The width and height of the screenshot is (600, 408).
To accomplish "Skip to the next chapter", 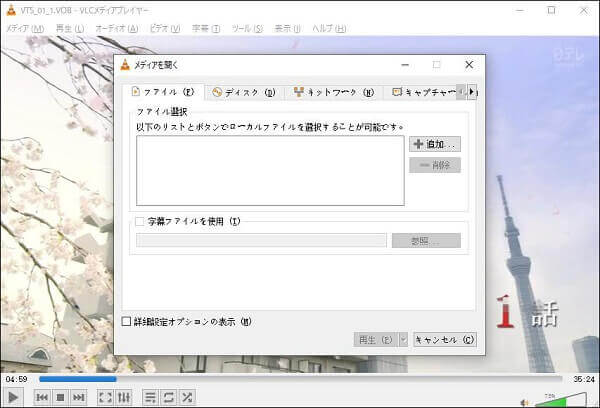I will click(78, 397).
